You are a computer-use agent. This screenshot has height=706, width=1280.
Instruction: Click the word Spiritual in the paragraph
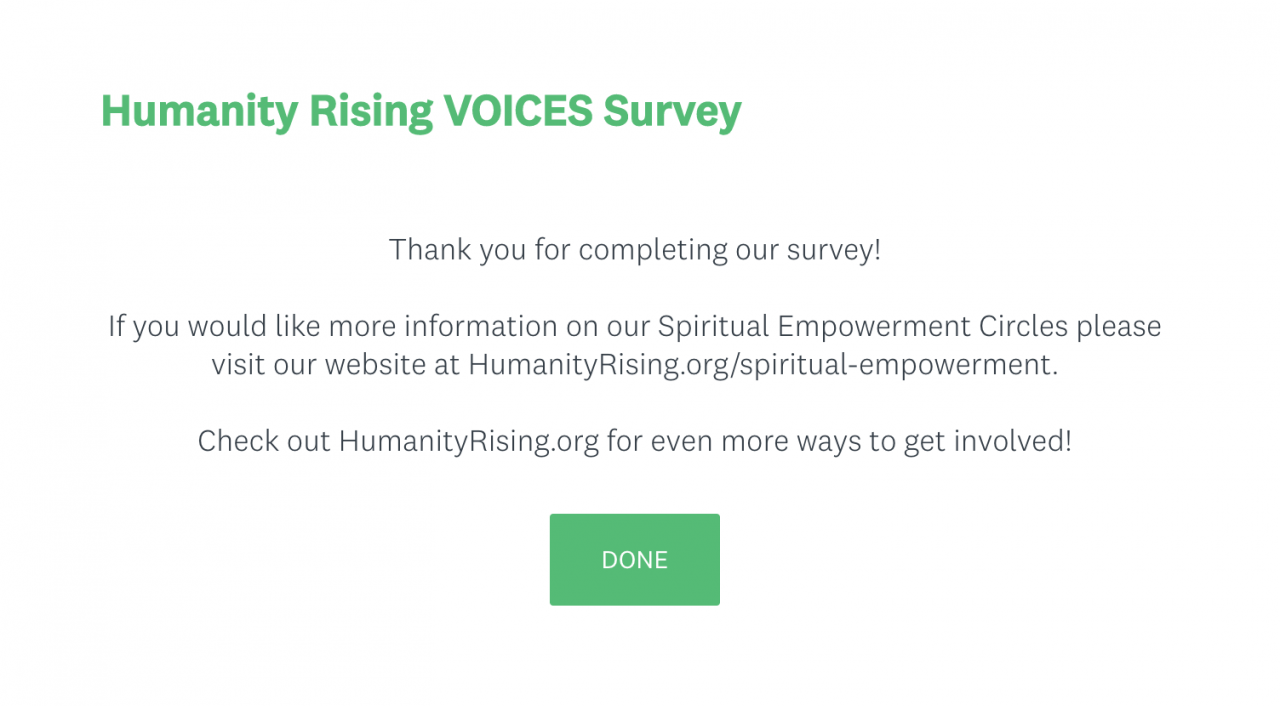[713, 327]
